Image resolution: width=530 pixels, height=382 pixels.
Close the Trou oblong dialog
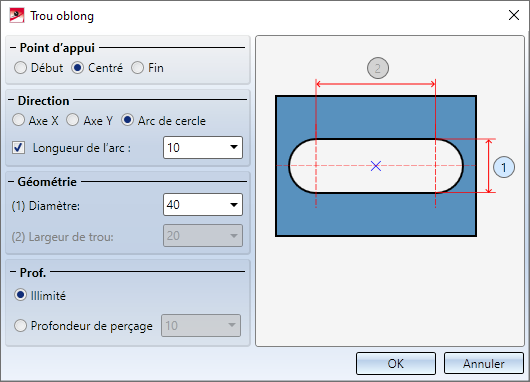click(x=514, y=15)
